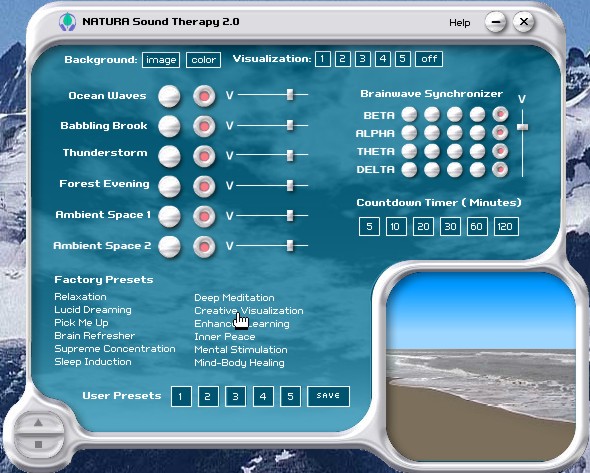590x473 pixels.
Task: Choose visualization 4
Action: tap(383, 59)
